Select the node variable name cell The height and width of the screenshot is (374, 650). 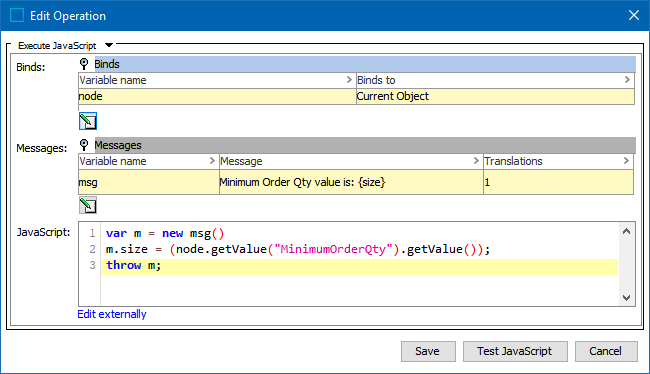point(217,96)
